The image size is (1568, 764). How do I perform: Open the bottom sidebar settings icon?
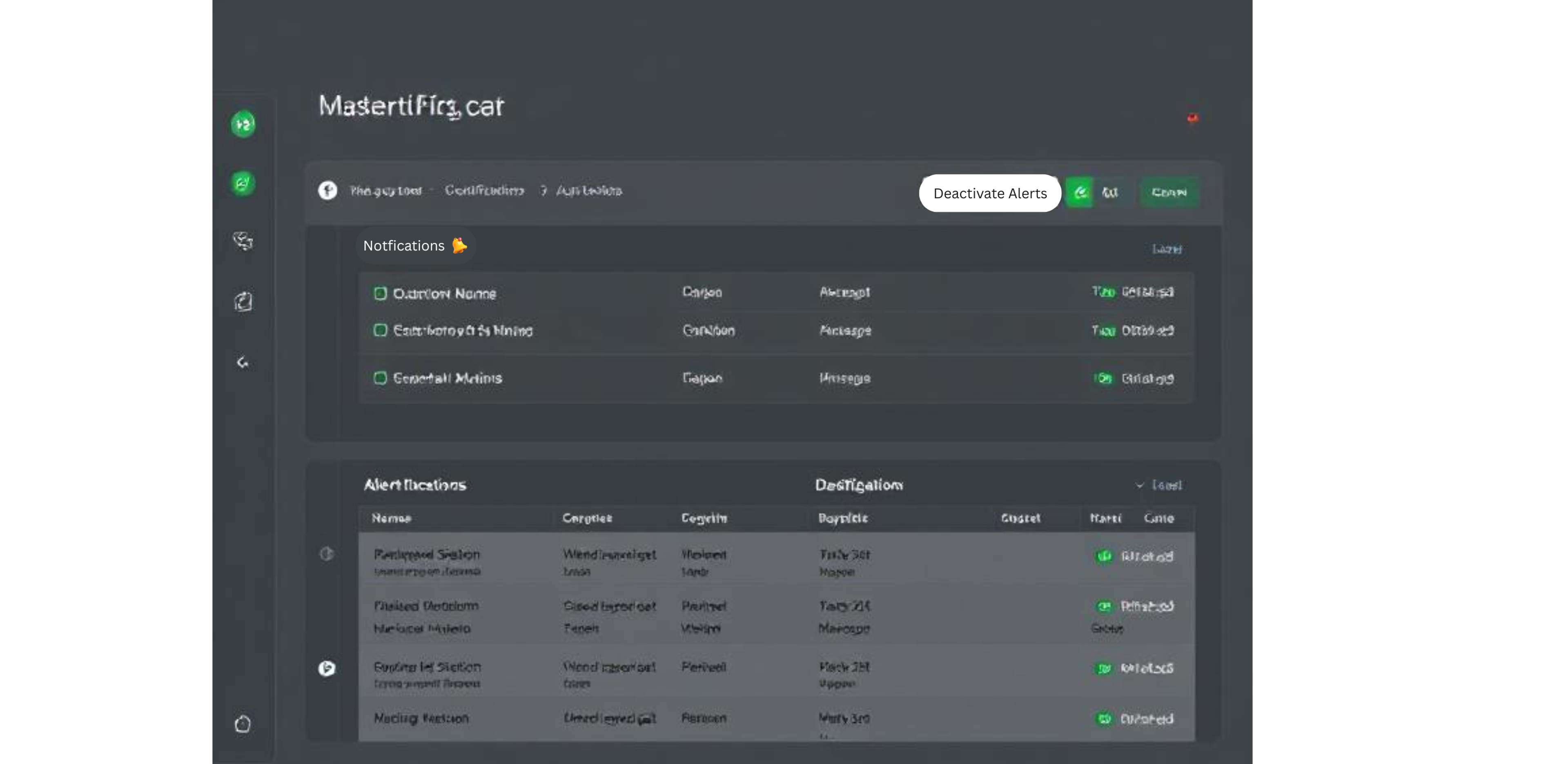pyautogui.click(x=243, y=724)
